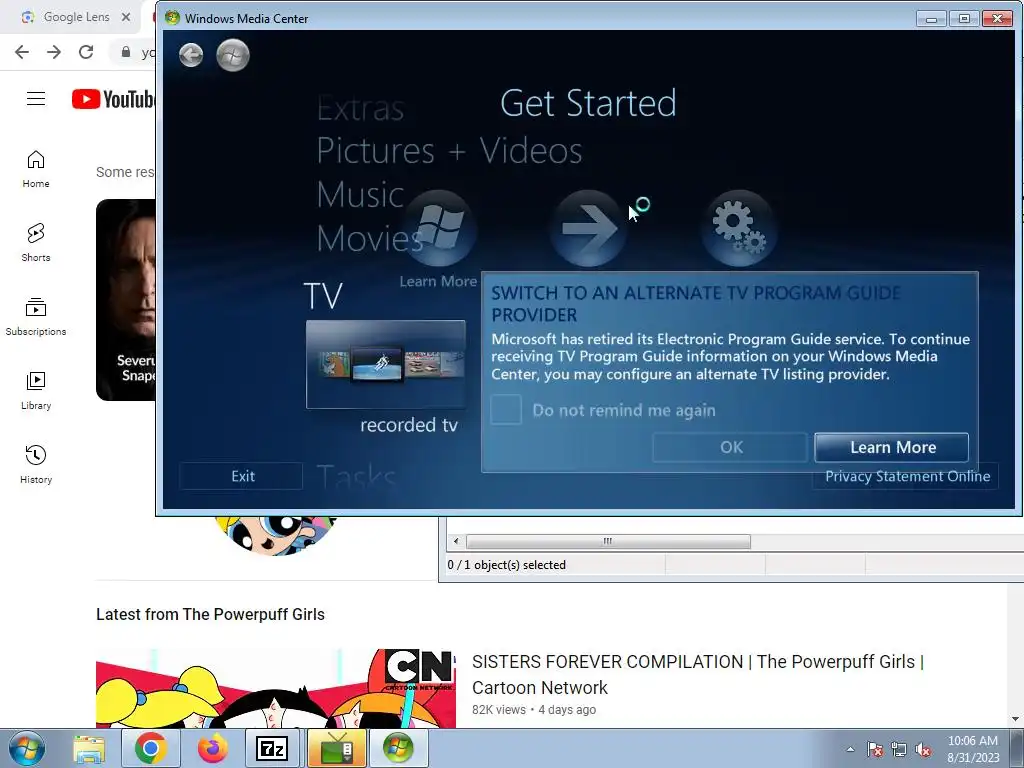Select the arrow Express setup tile
The width and height of the screenshot is (1024, 768).
coord(588,229)
